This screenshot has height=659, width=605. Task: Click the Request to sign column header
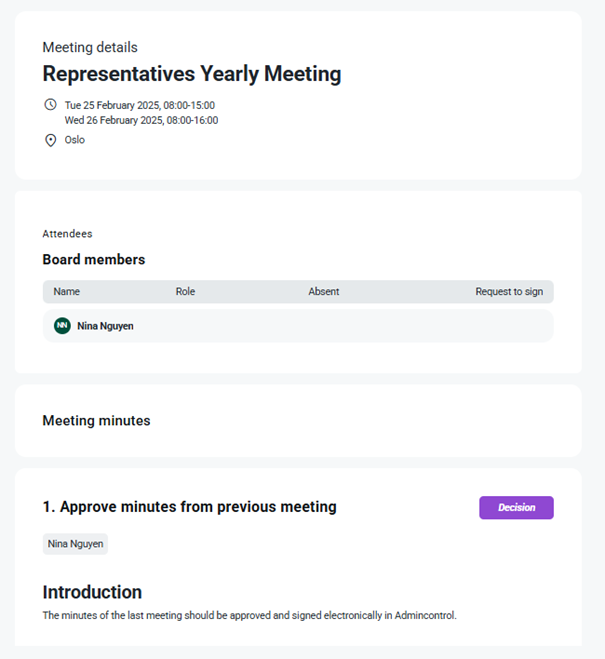click(x=509, y=292)
